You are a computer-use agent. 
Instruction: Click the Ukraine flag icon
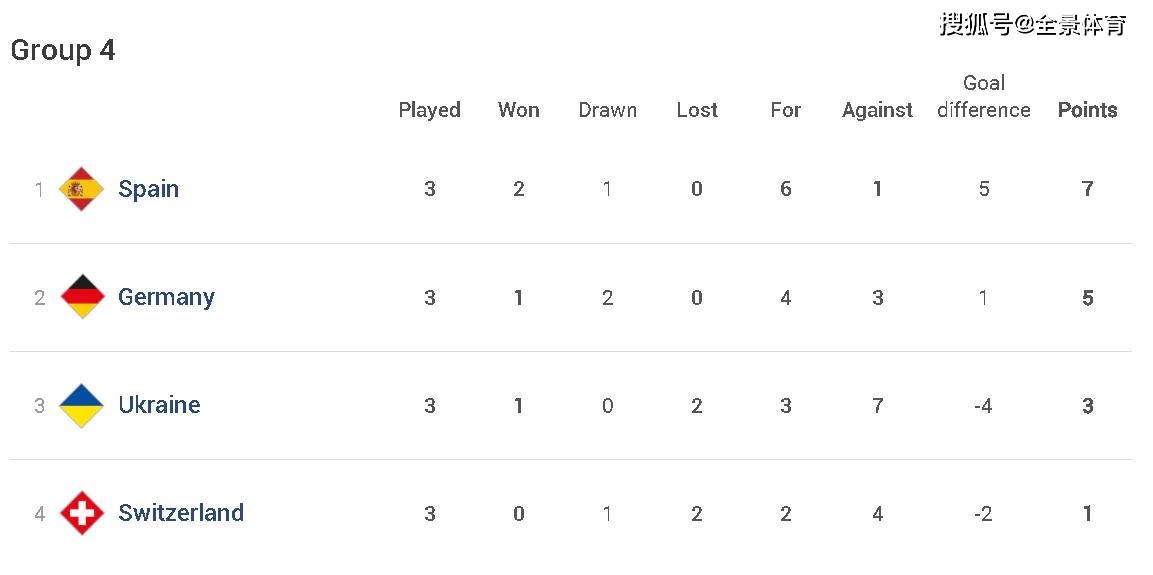point(82,405)
